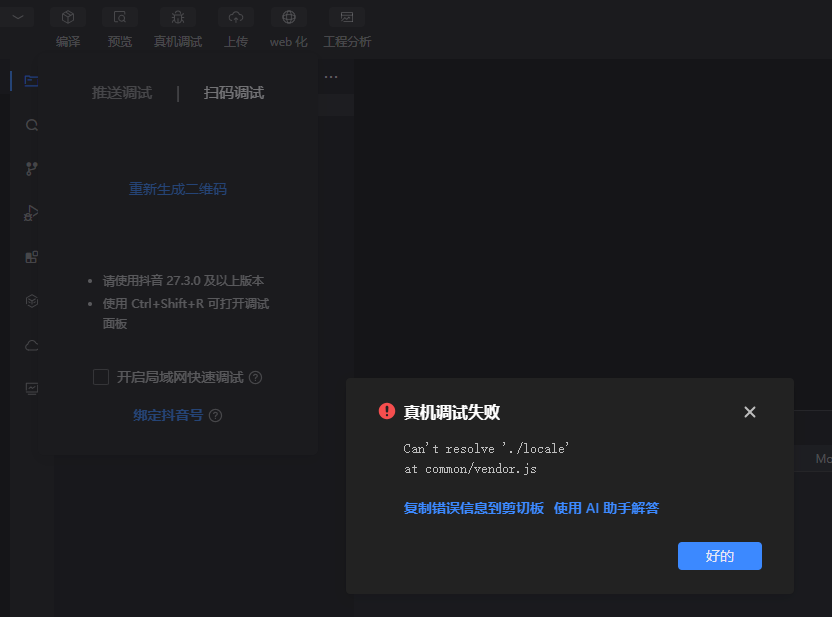Close the 真机调试失败 error dialog
This screenshot has height=617, width=832.
pyautogui.click(x=750, y=412)
